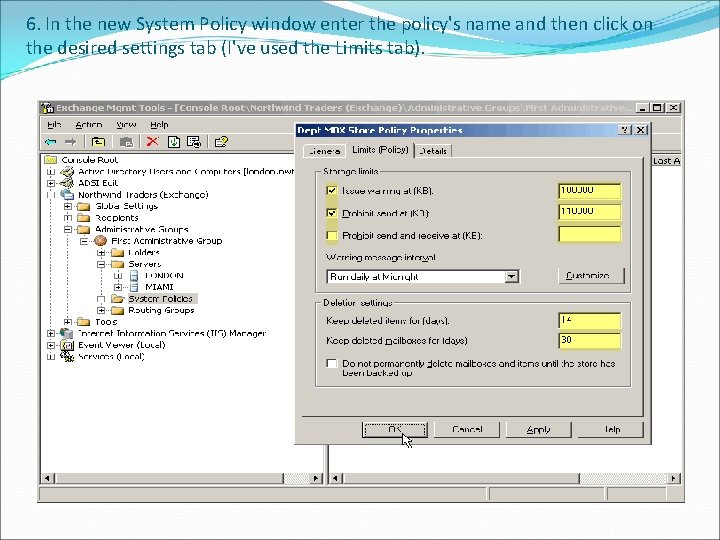
Task: Expand the Routing Groups node
Action: click(101, 310)
